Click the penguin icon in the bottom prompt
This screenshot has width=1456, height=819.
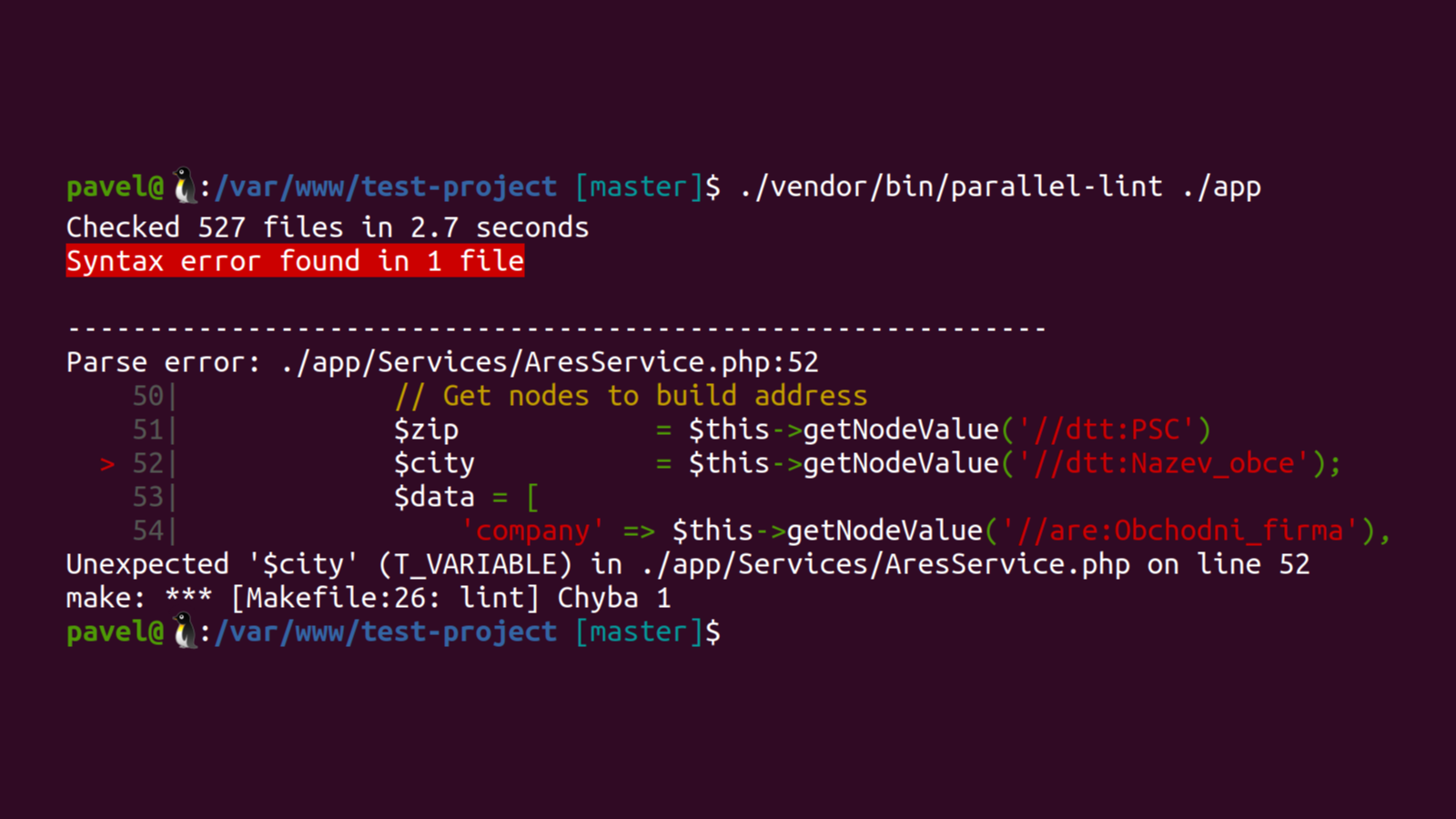tap(185, 631)
